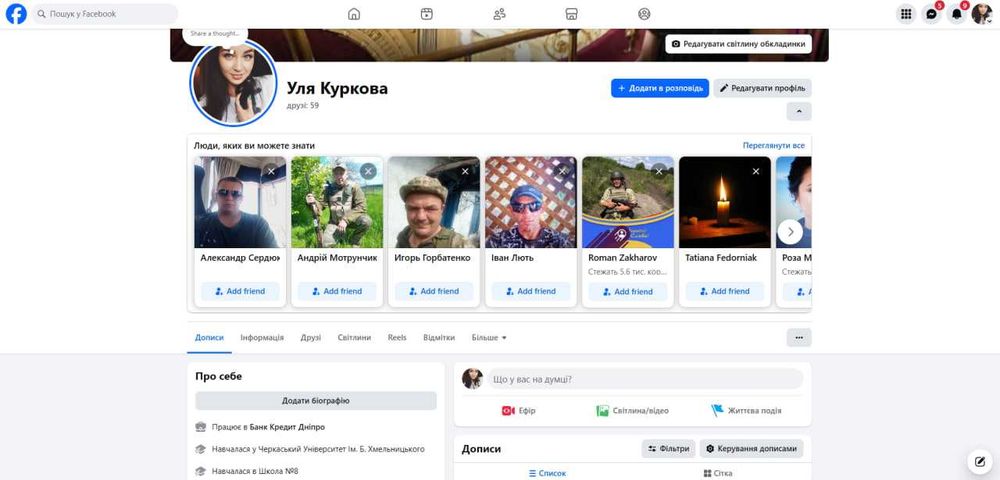Dismiss Roman Zakharov suggestion card
This screenshot has width=1000, height=480.
coord(659,171)
